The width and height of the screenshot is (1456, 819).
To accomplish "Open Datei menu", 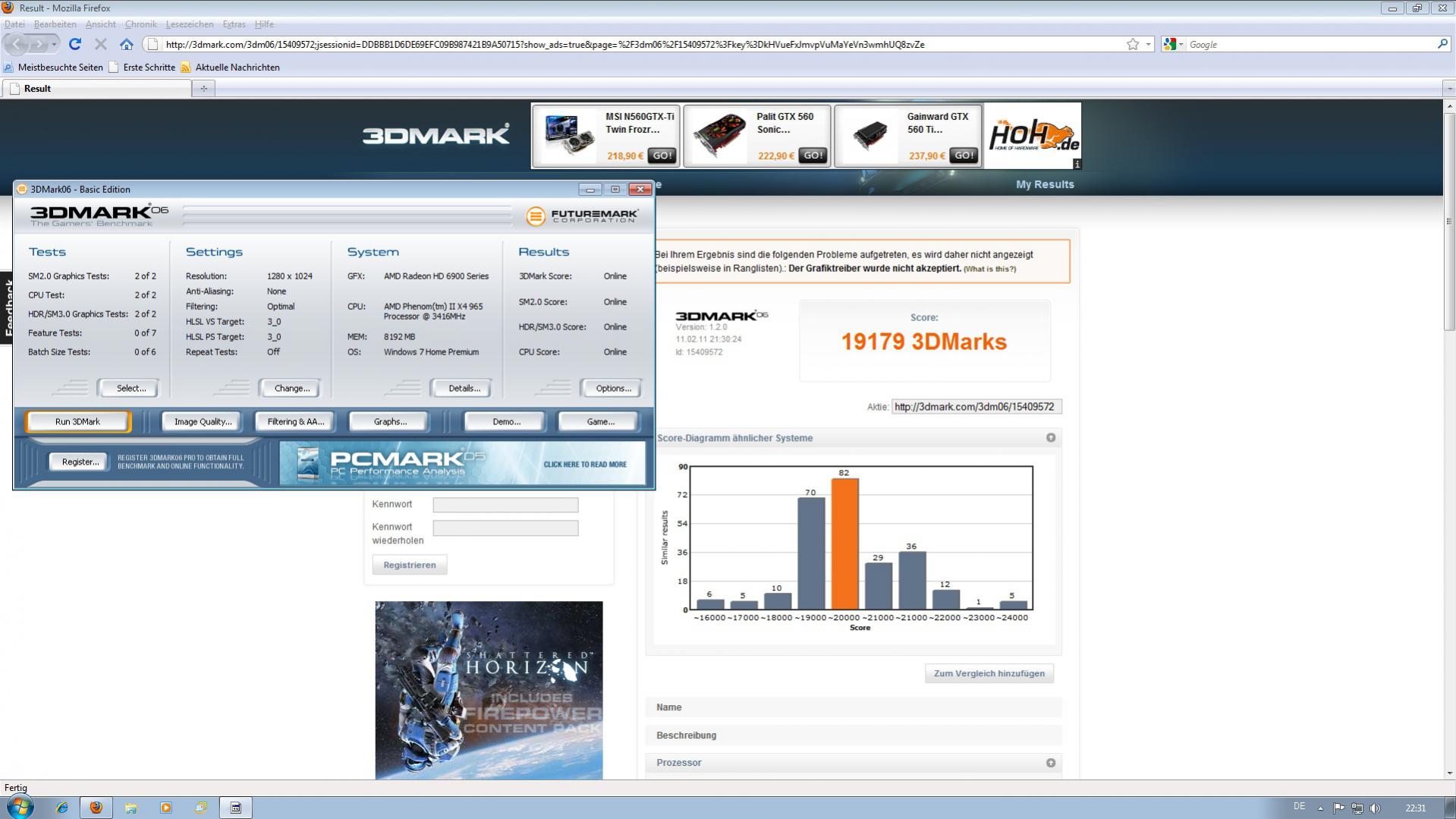I will click(14, 24).
